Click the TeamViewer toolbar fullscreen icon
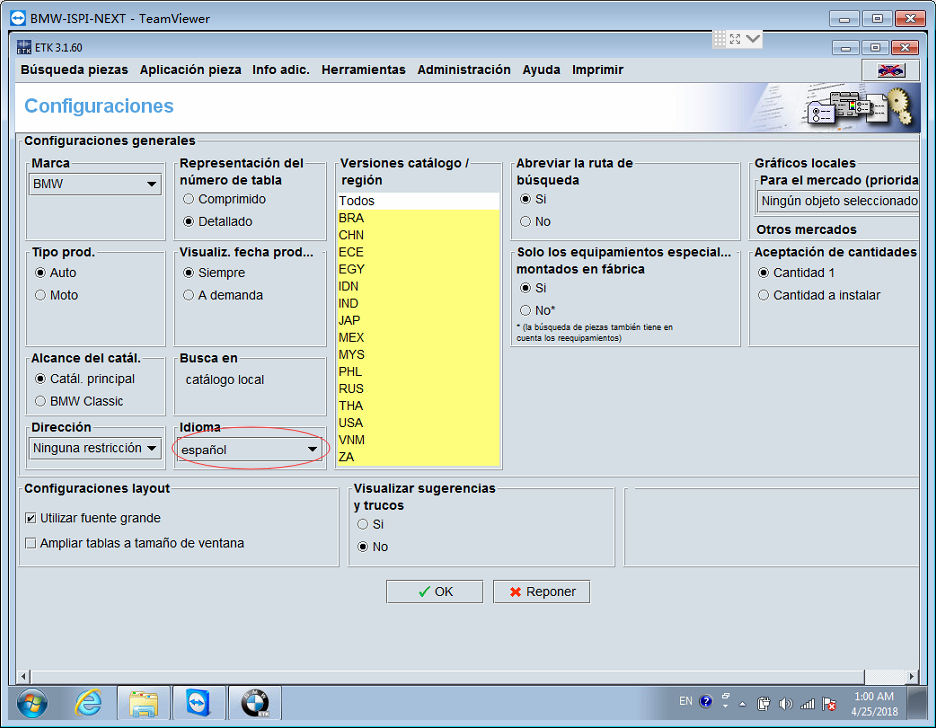This screenshot has height=728, width=936. (x=735, y=39)
